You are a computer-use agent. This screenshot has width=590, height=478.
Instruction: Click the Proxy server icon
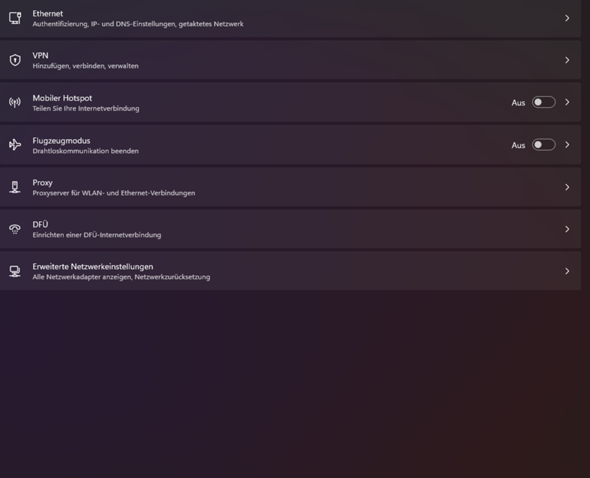15,187
